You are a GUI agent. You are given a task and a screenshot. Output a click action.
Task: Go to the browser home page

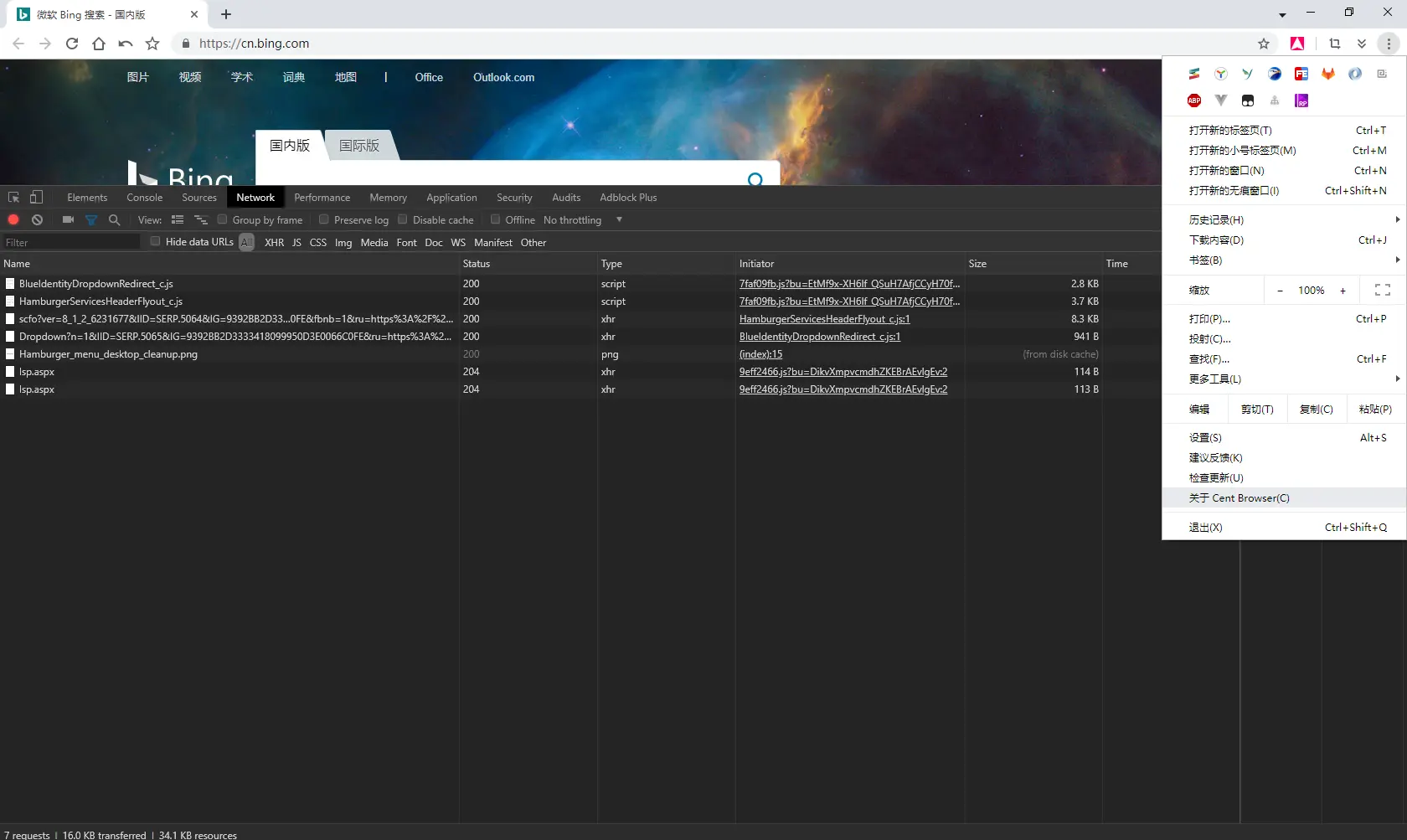pos(99,44)
